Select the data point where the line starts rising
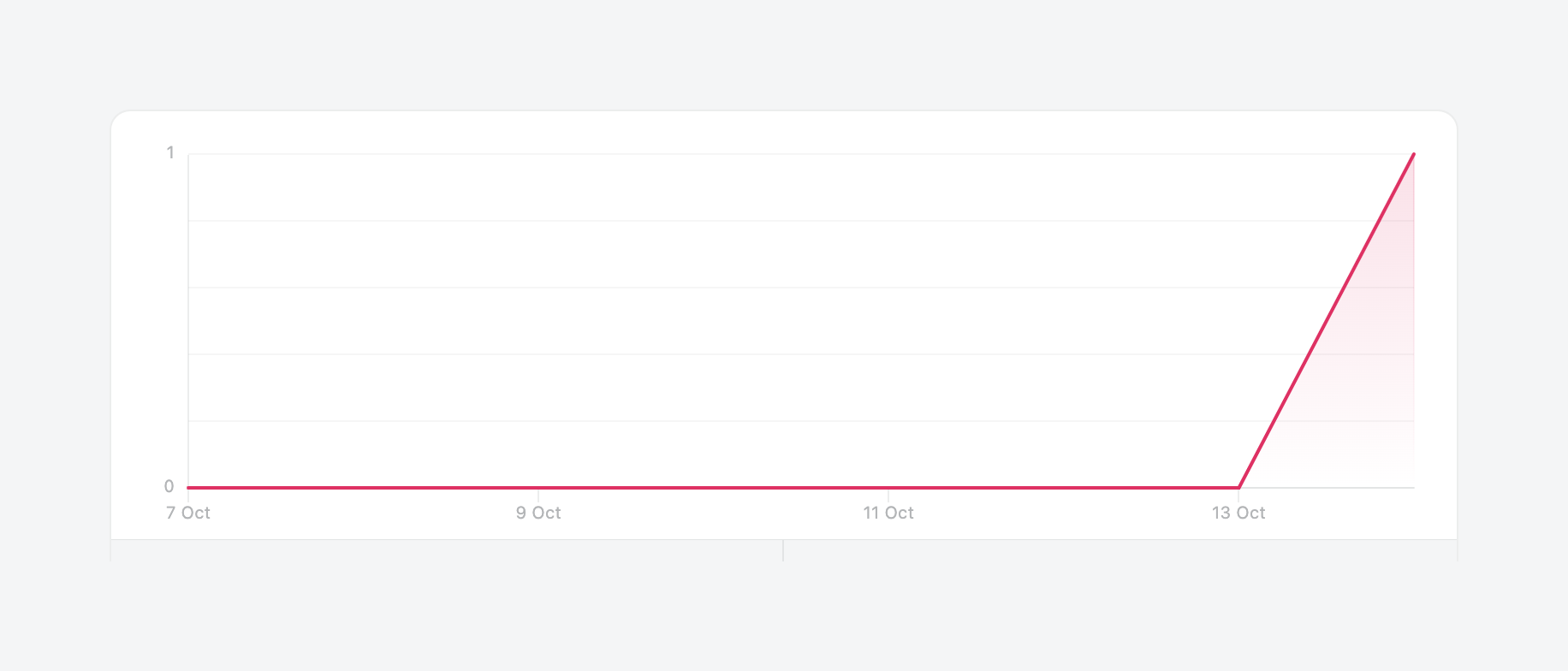Viewport: 1568px width, 671px height. click(x=1238, y=488)
